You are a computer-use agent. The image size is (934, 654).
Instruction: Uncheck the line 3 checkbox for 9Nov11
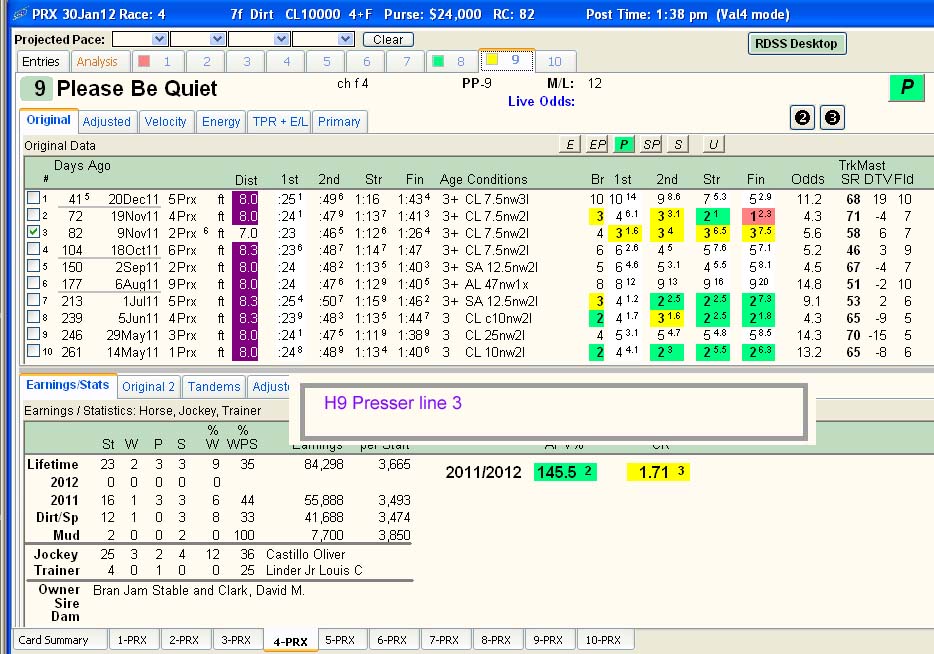point(33,232)
